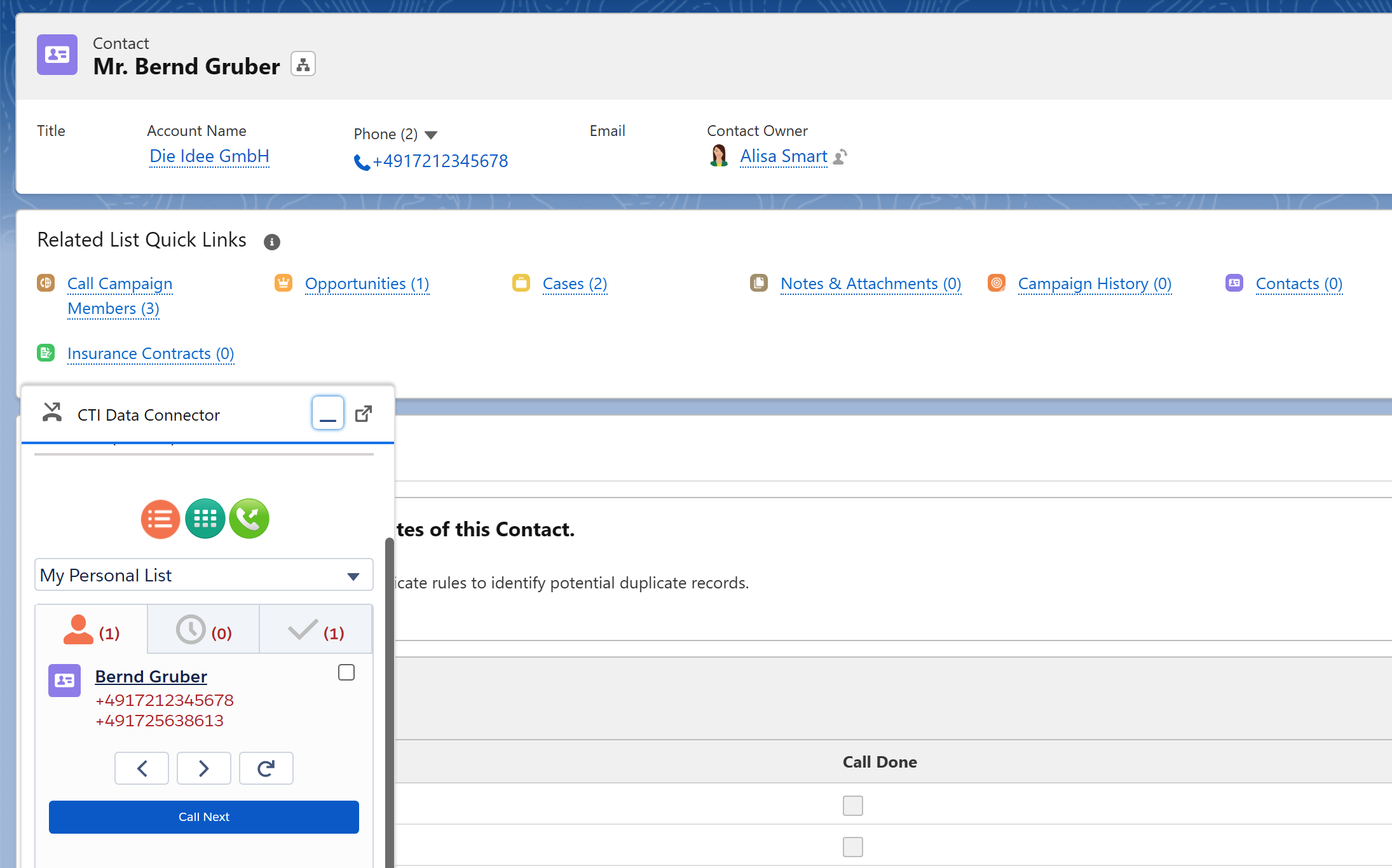This screenshot has height=868, width=1392.
Task: Click the phone handset icon next to +4917212345678
Action: tap(362, 163)
